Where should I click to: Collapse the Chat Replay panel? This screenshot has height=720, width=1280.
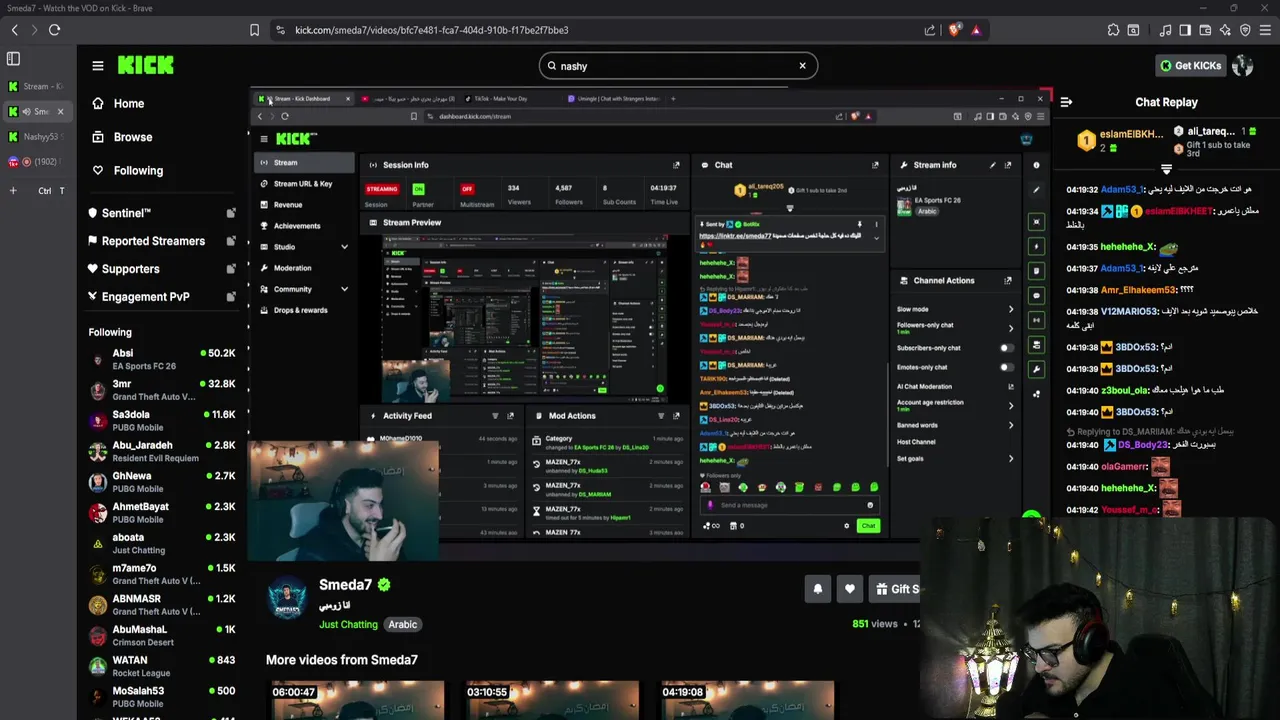[x=1066, y=102]
